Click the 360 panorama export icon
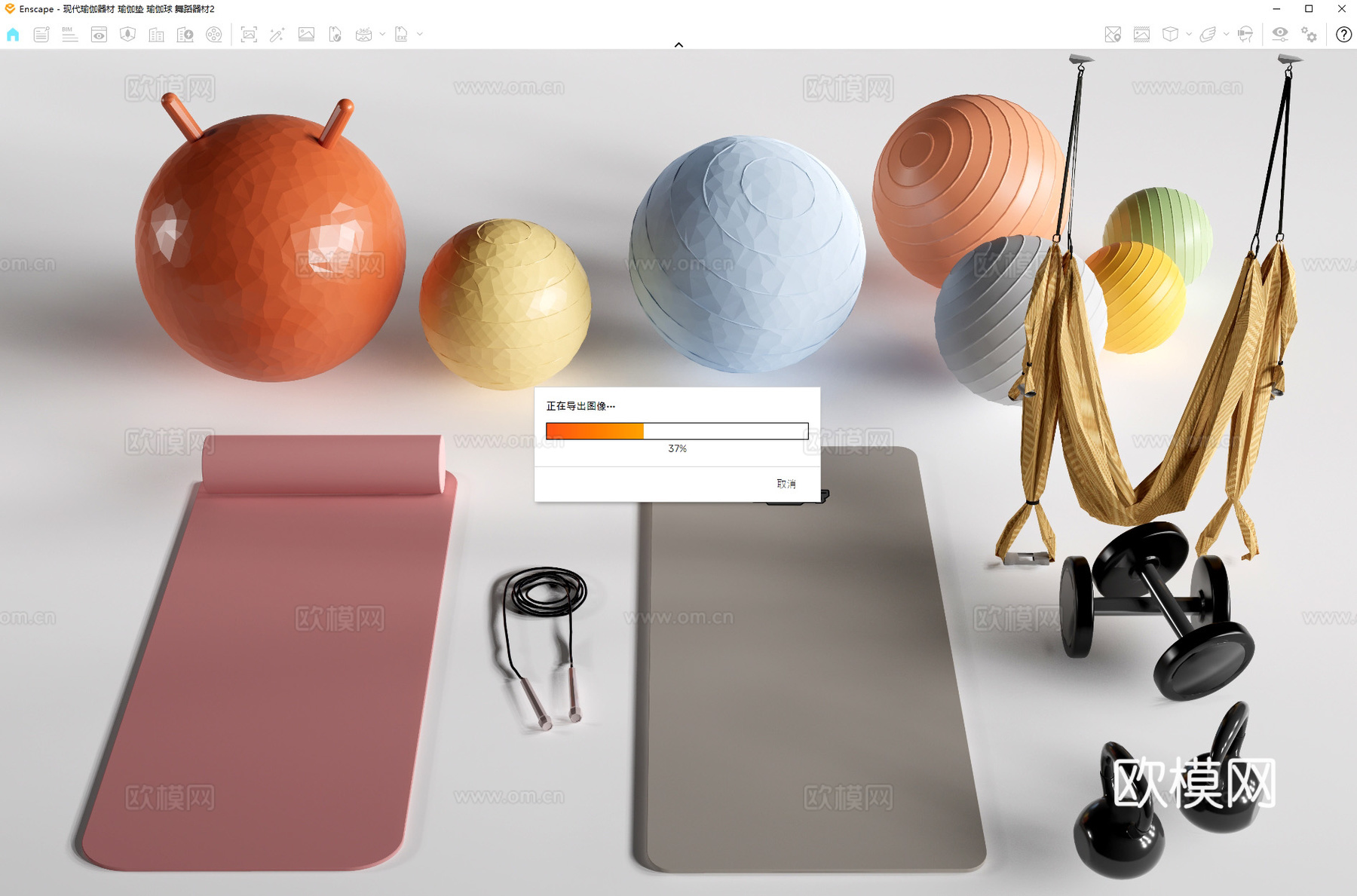1357x896 pixels. click(x=364, y=35)
